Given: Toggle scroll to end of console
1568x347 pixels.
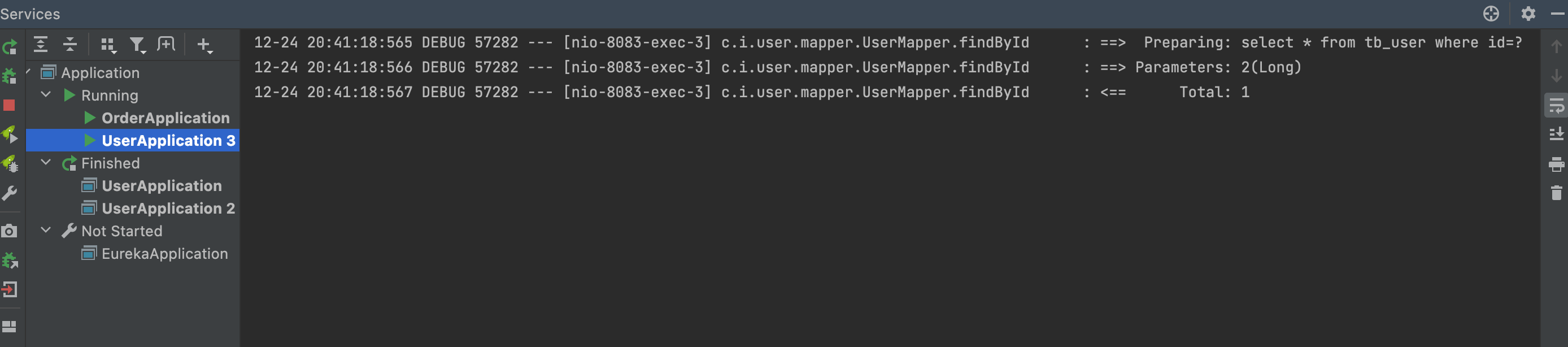Looking at the screenshot, I should 1556,134.
